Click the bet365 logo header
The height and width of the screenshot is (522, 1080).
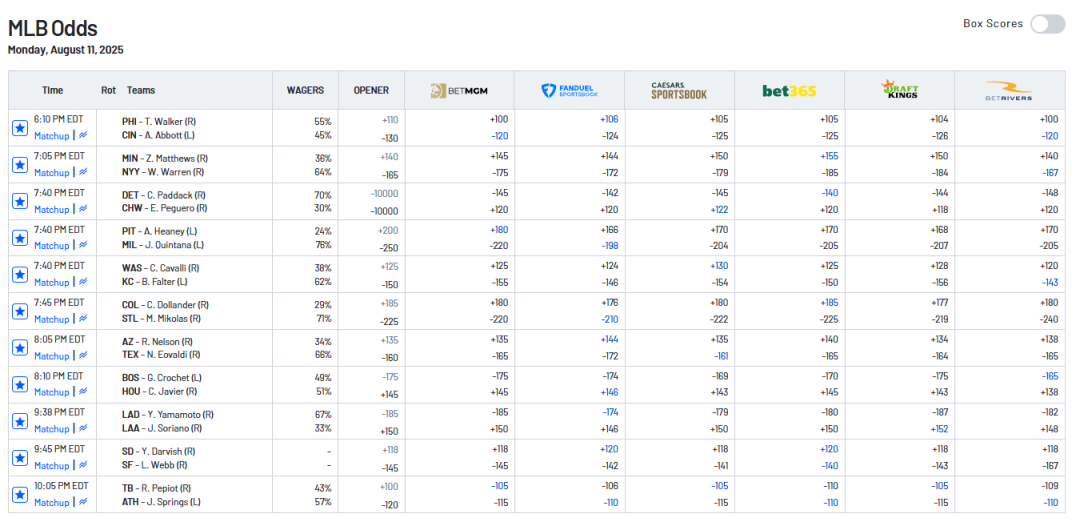[789, 91]
